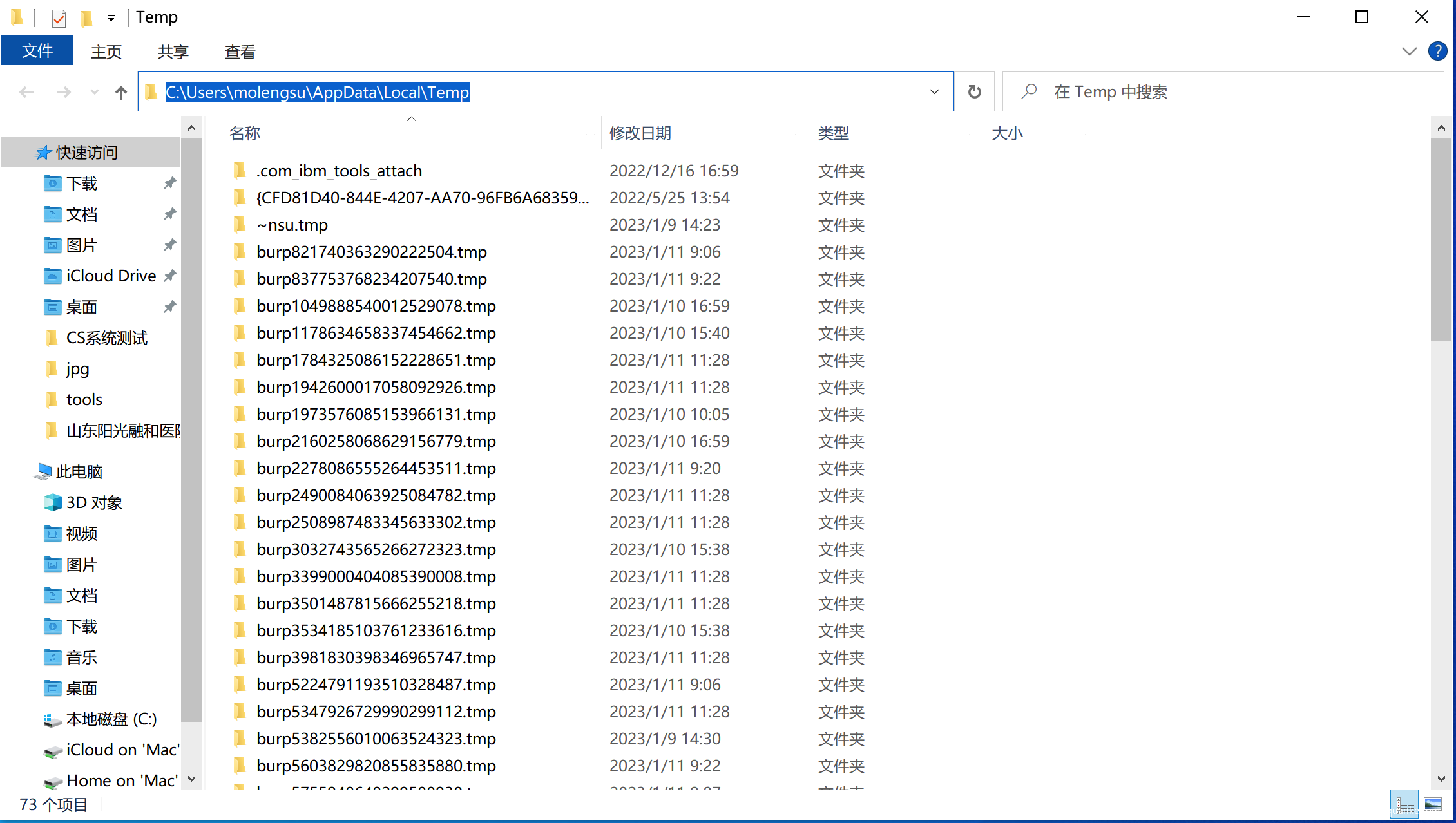Click the Up one level arrow
Image resolution: width=1456 pixels, height=823 pixels.
coord(121,93)
